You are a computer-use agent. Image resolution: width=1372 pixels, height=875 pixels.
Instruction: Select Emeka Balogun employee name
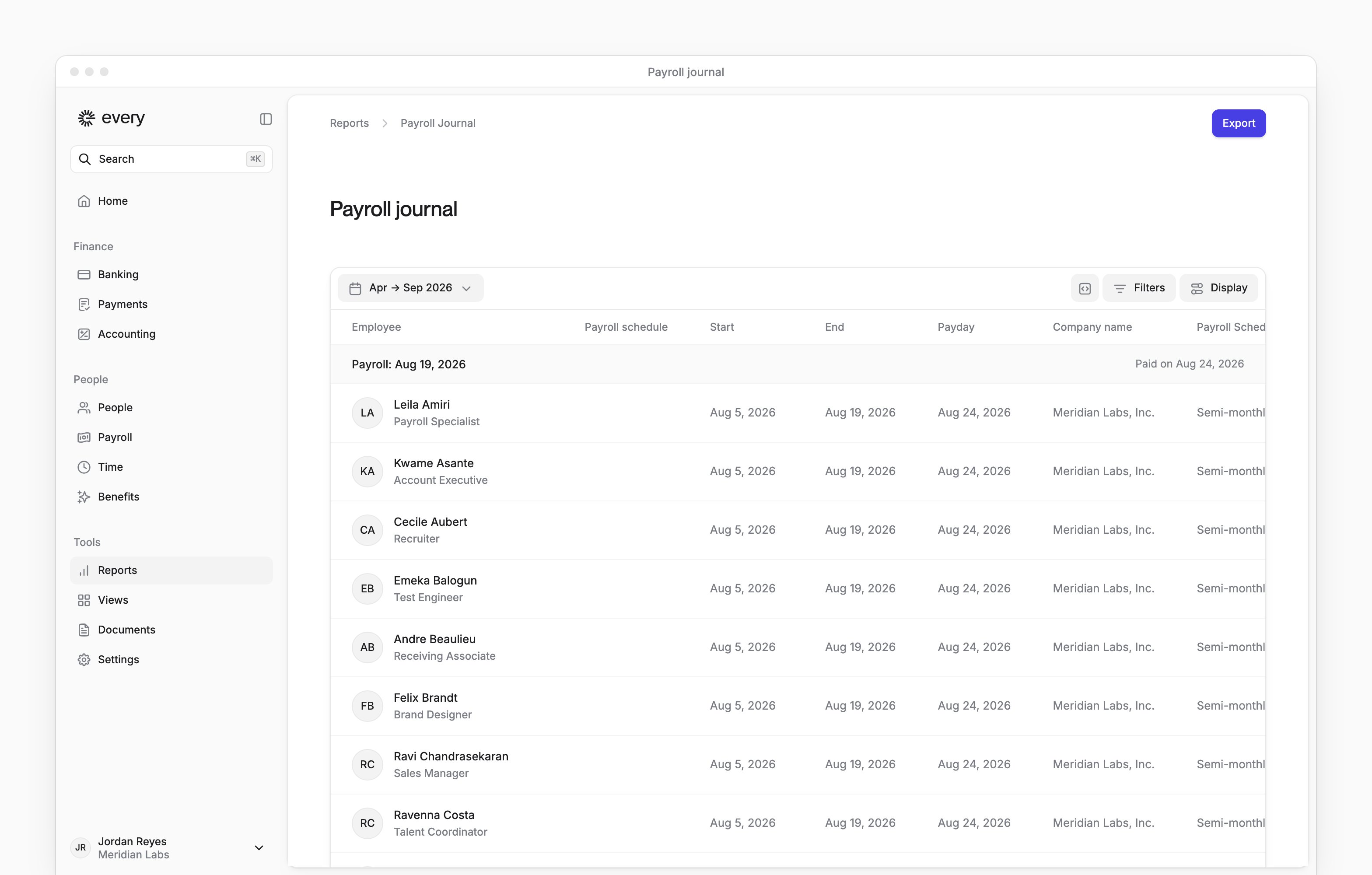coord(435,581)
